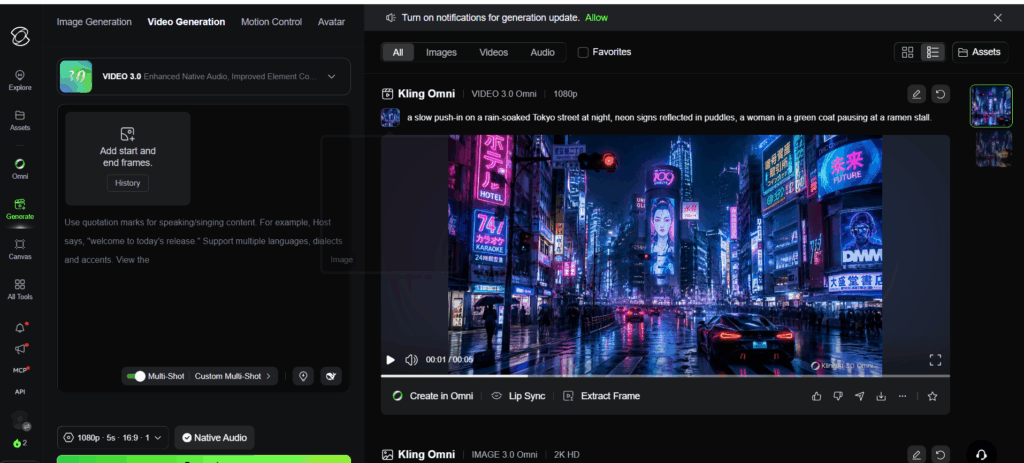1024x463 pixels.
Task: Click the location pin icon beside Multi-Shot
Action: (302, 376)
